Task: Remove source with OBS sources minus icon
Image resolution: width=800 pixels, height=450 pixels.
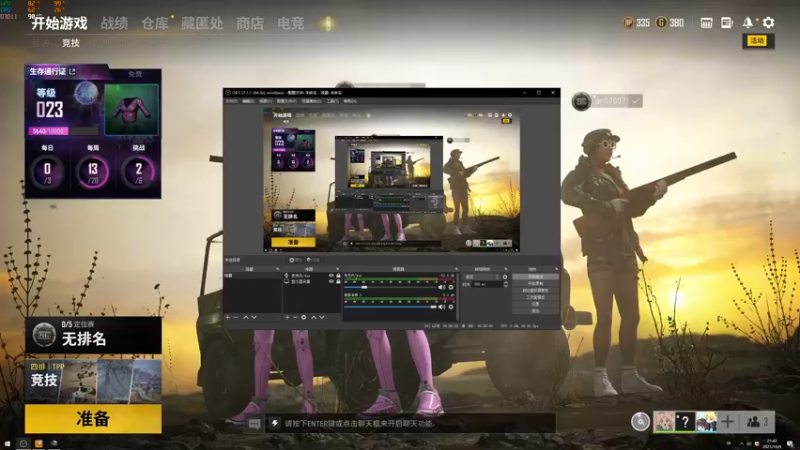Action: 295,317
